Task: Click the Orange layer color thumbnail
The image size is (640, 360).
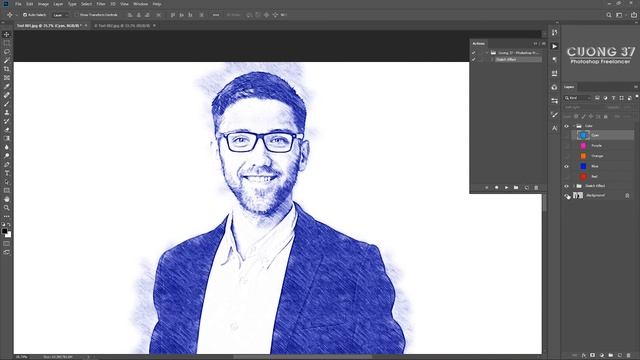Action: pyautogui.click(x=583, y=156)
